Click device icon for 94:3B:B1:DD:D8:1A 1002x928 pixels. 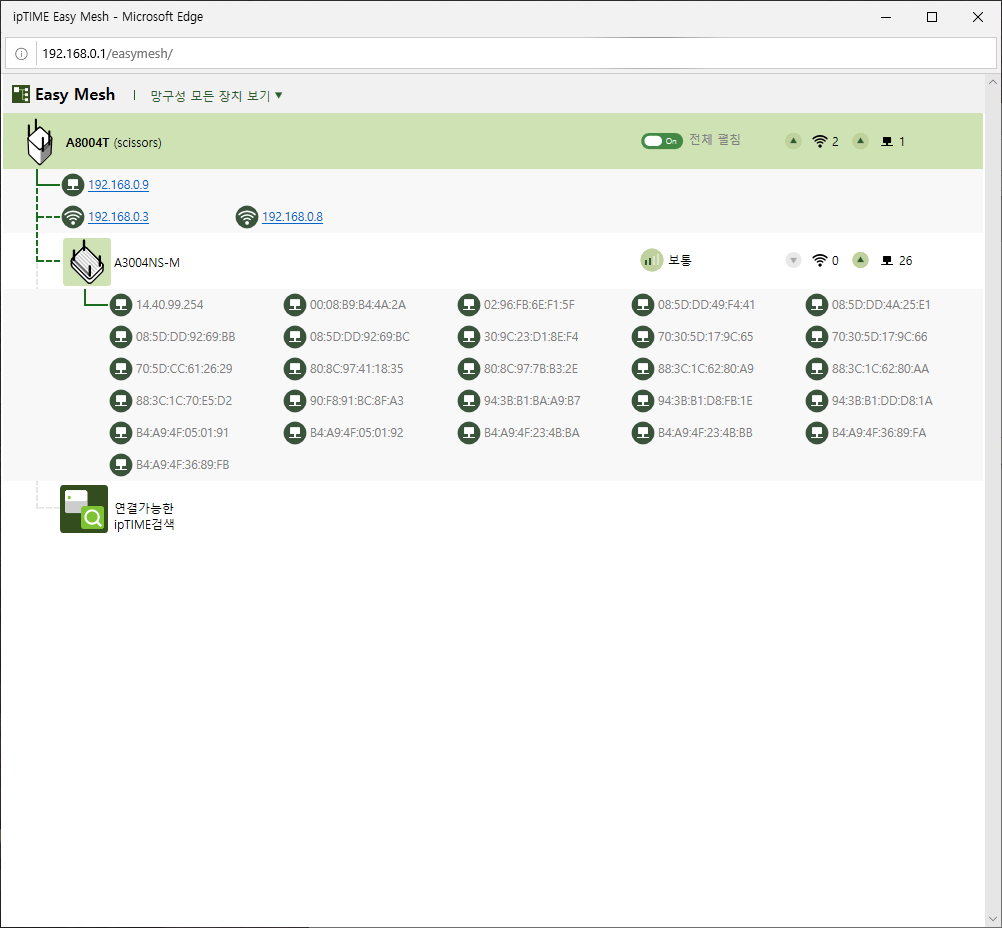point(817,401)
